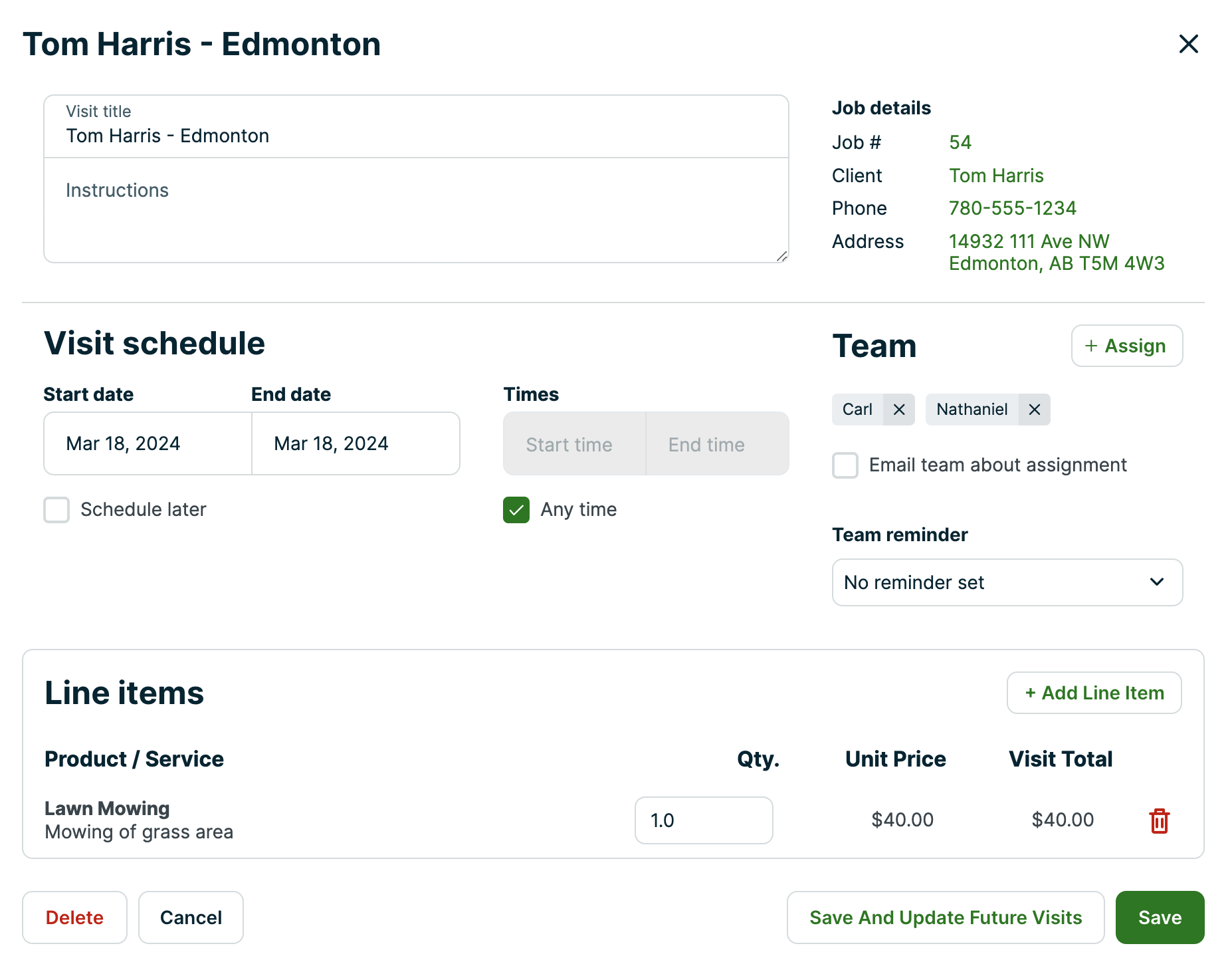Remove Carl from the team
This screenshot has height=972, width=1232.
click(x=899, y=410)
